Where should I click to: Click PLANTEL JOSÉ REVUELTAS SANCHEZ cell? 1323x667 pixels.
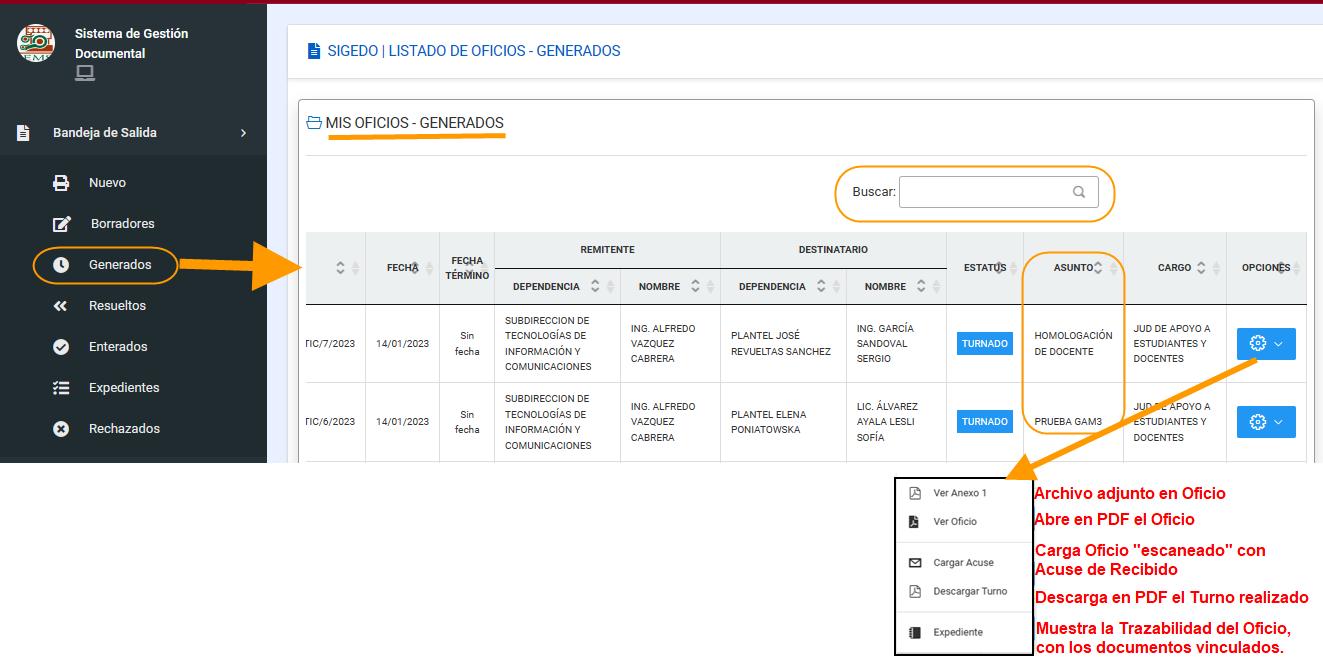(781, 344)
